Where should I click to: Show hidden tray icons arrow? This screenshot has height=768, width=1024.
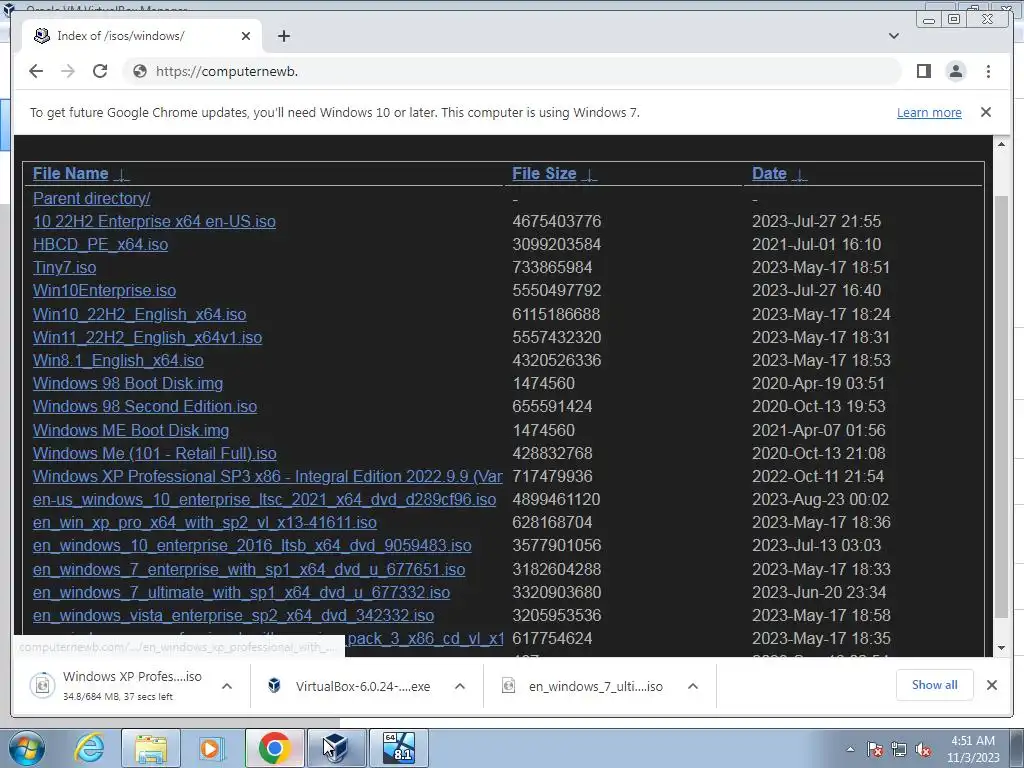tap(850, 750)
